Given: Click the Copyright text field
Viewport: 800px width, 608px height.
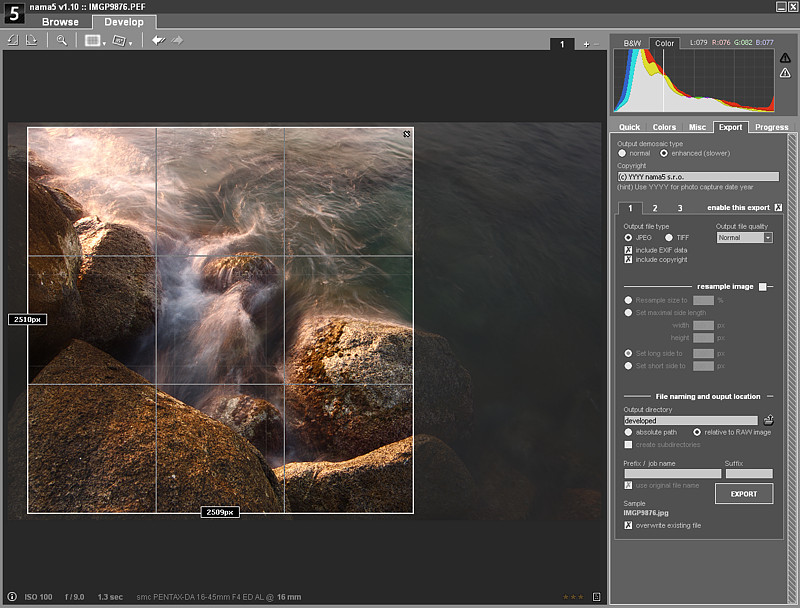Looking at the screenshot, I should tap(697, 176).
